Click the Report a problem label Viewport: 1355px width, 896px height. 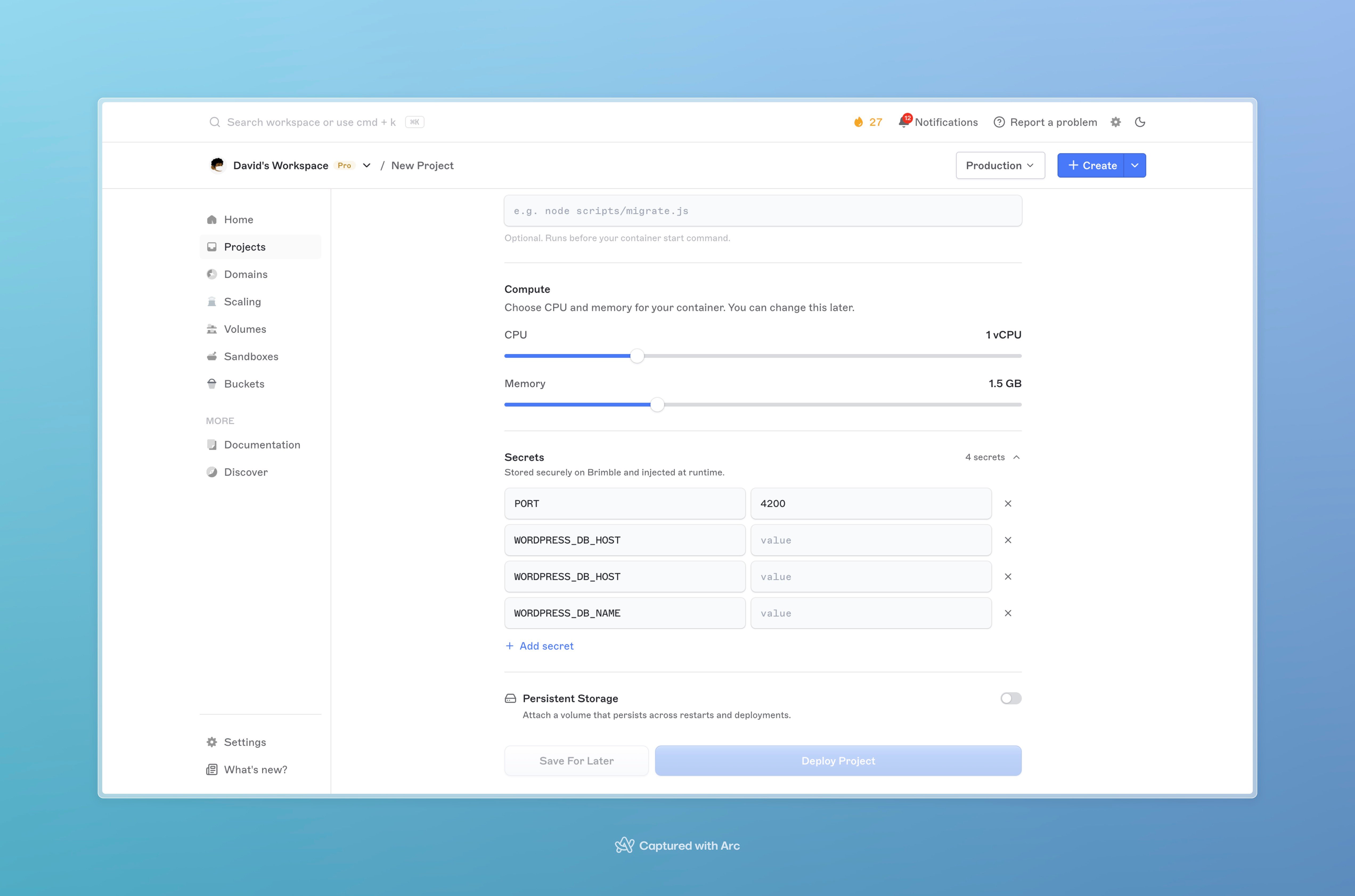click(x=1054, y=122)
